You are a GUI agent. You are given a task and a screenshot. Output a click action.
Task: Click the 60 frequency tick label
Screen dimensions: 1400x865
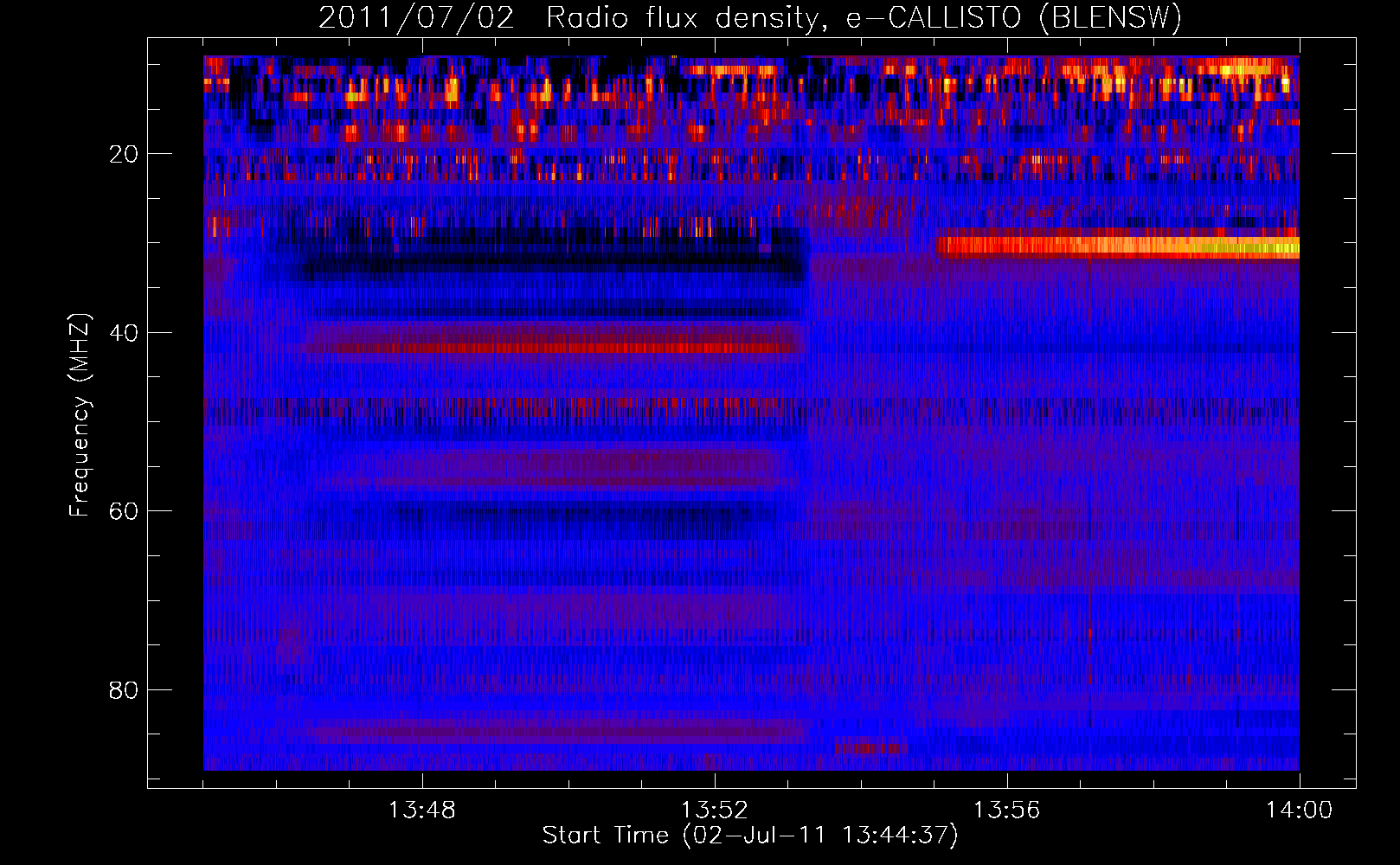[124, 511]
